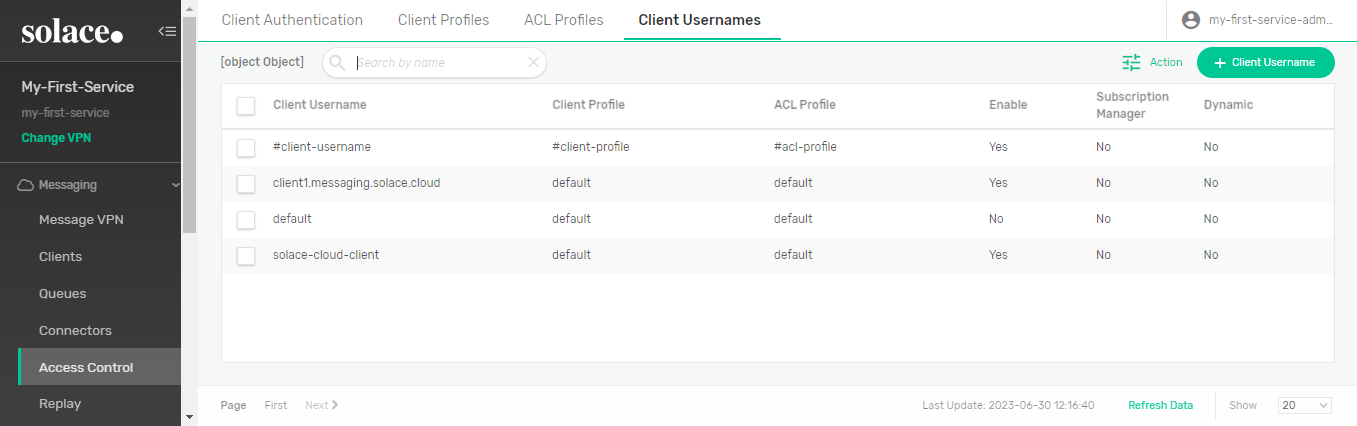Tick the solace-cloud-client row checkbox
The height and width of the screenshot is (426, 1357).
click(246, 255)
